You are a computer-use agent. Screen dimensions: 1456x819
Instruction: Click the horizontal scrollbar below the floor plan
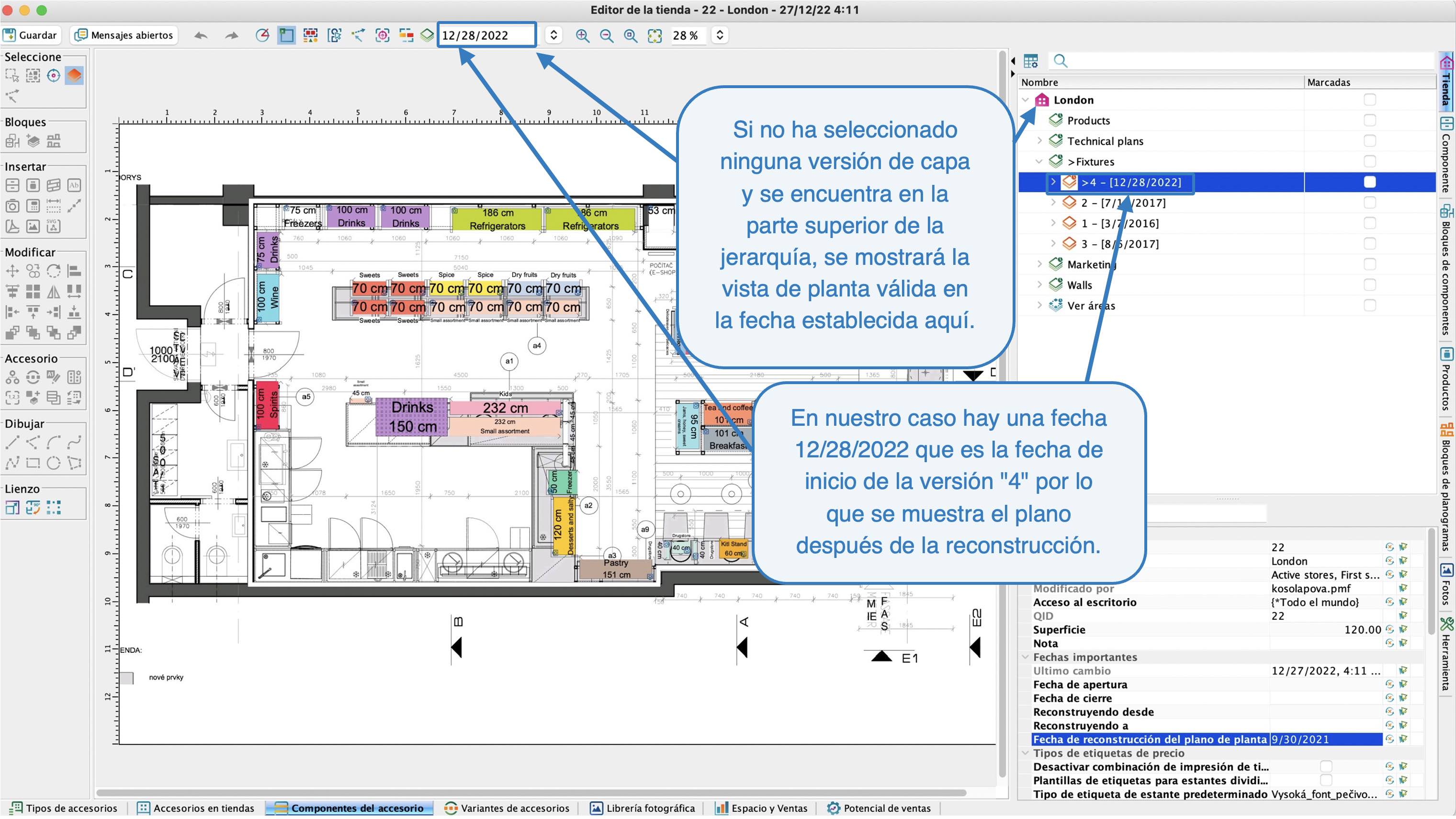(531, 793)
